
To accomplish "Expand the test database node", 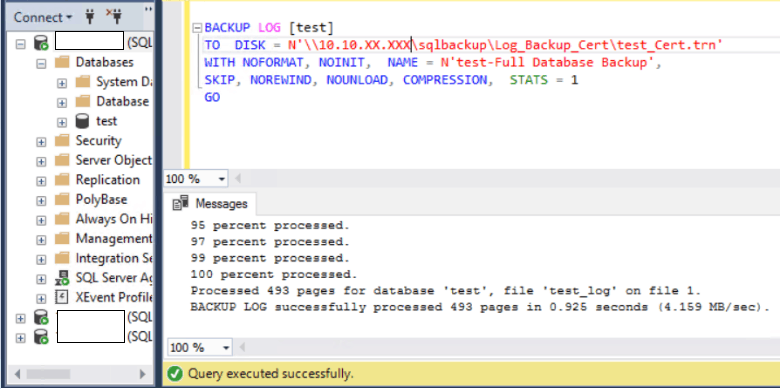I will [x=62, y=122].
